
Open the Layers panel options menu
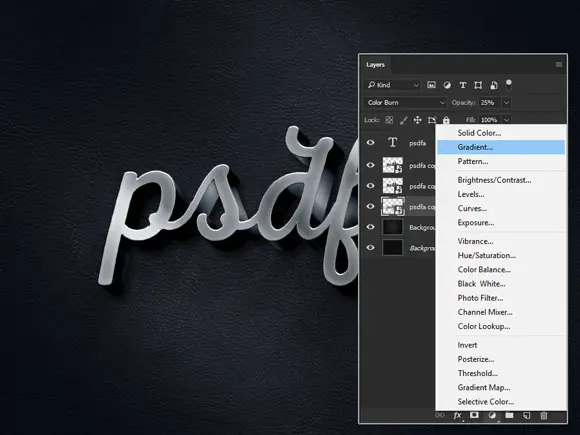(559, 65)
